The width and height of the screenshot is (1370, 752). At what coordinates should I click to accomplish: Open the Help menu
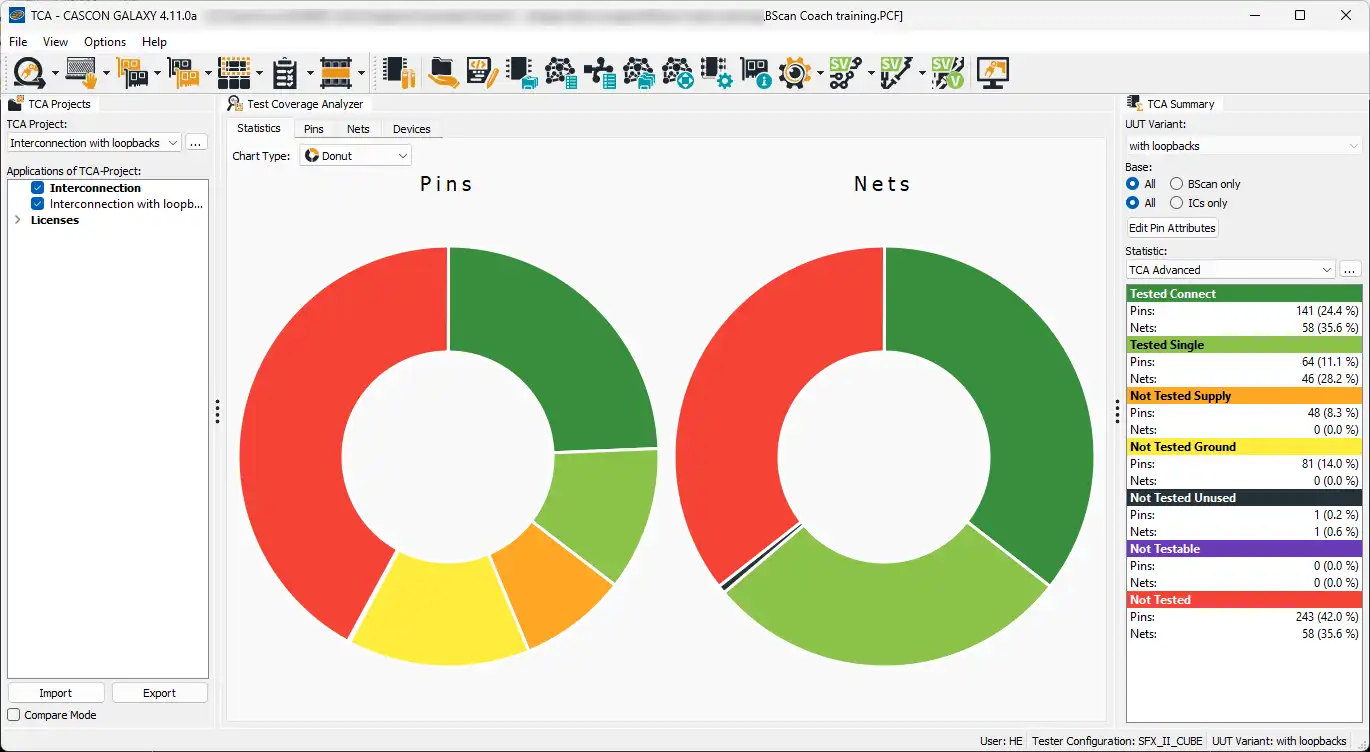click(154, 42)
